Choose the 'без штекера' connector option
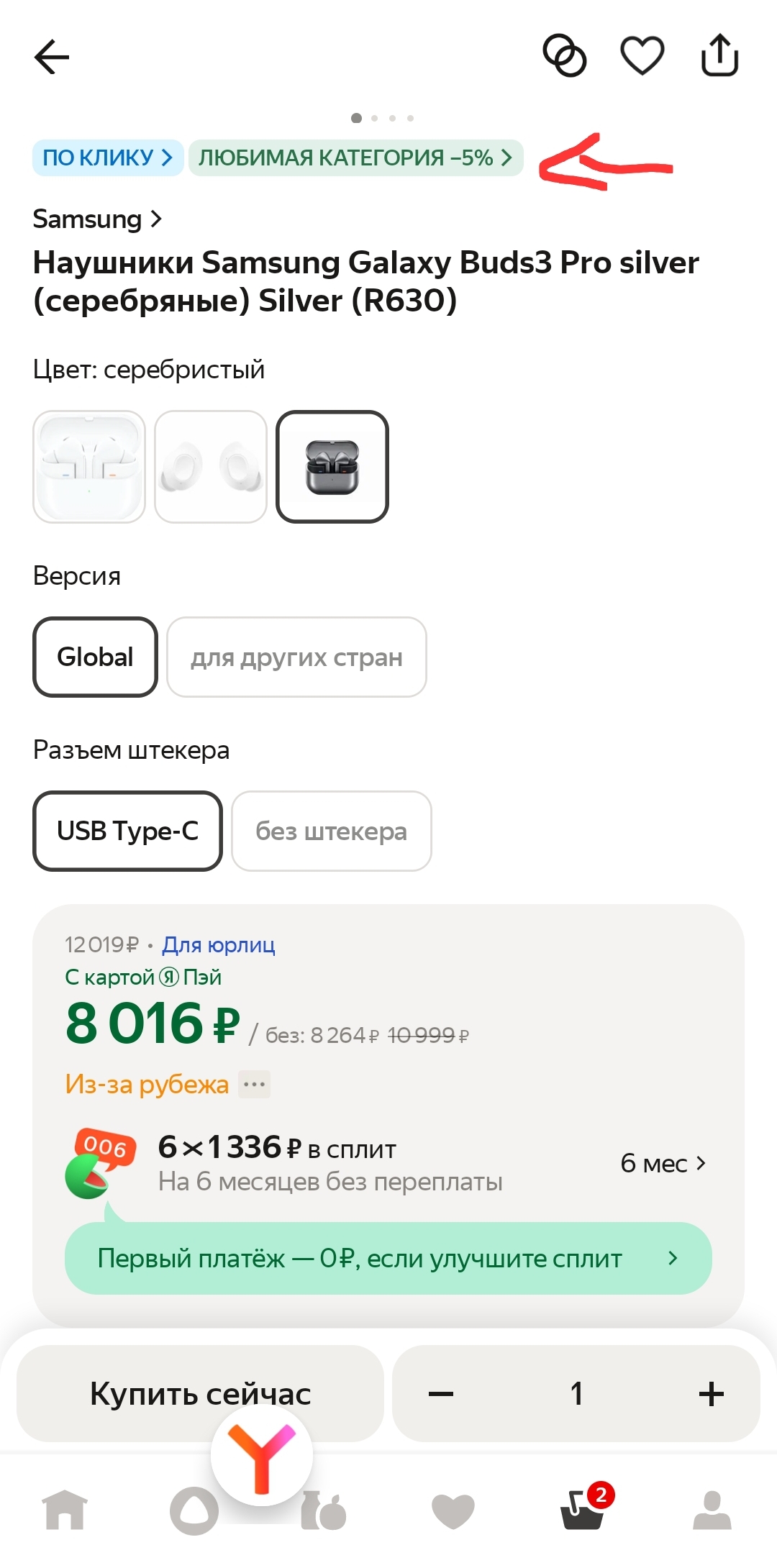Screen dimensions: 777x1568 point(331,831)
